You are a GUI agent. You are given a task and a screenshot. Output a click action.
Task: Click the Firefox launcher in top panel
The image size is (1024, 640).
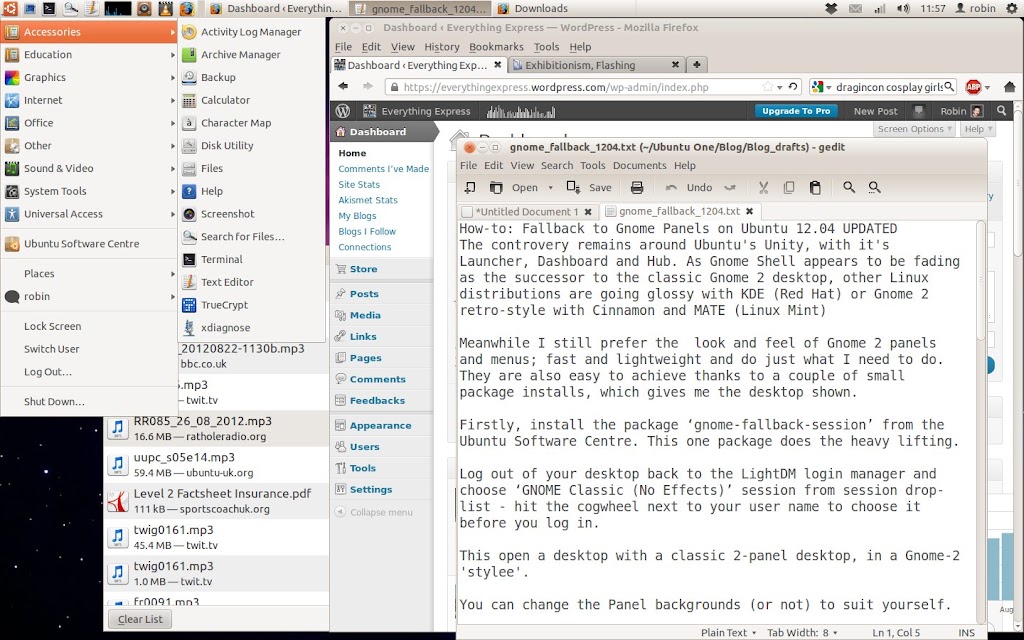187,8
